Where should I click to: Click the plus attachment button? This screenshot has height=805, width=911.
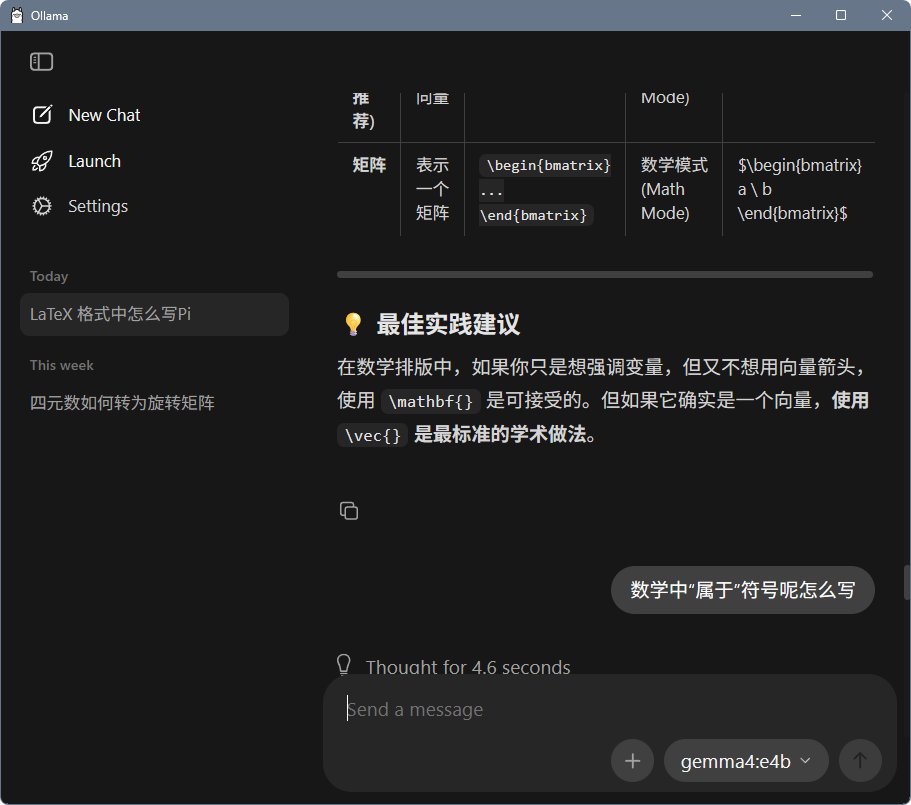click(632, 760)
